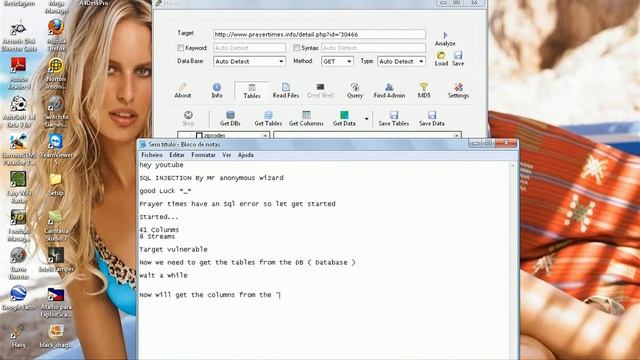Open the Info section icon
The image size is (640, 360).
[217, 87]
